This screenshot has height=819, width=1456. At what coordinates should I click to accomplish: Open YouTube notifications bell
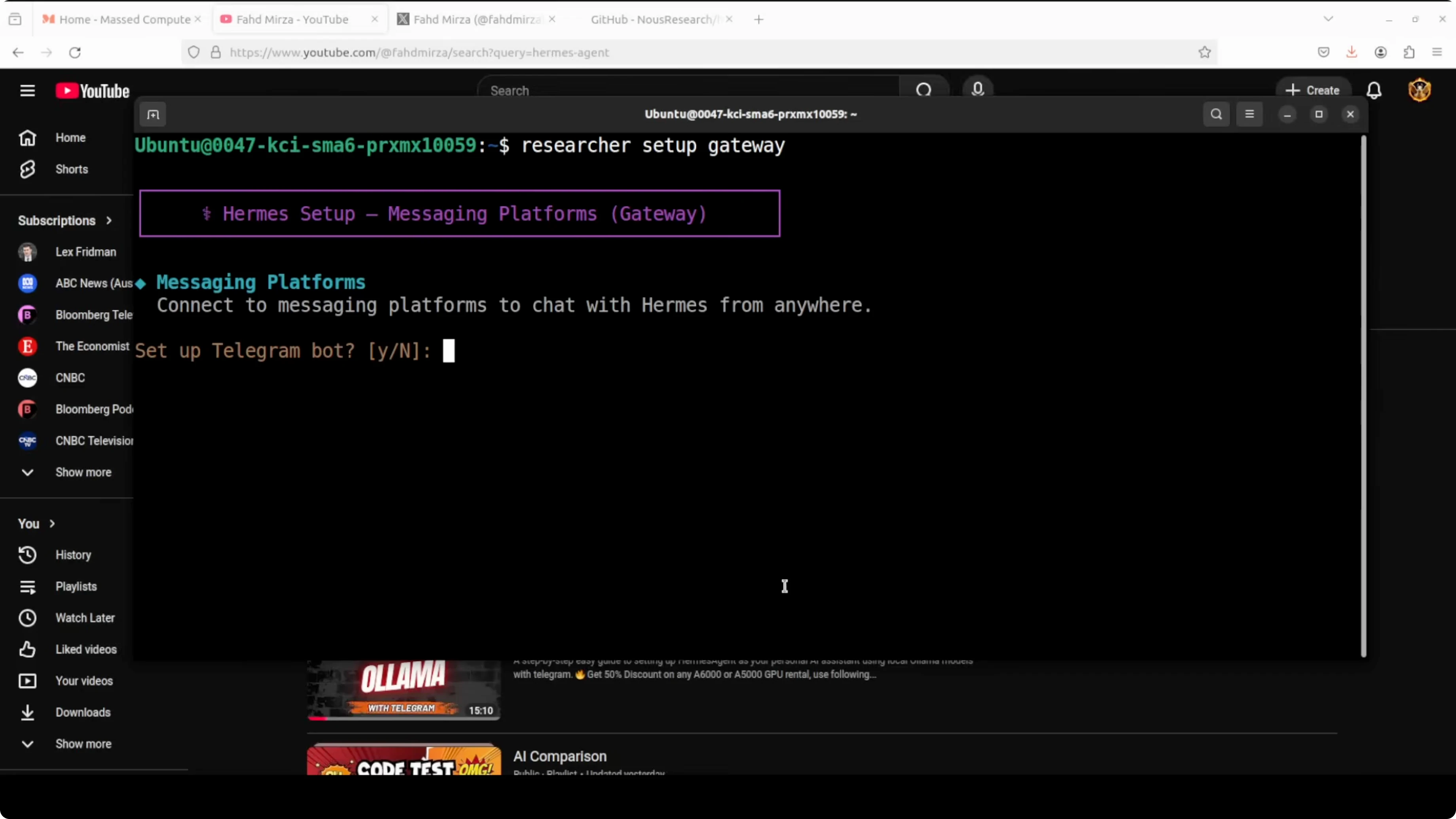tap(1374, 91)
